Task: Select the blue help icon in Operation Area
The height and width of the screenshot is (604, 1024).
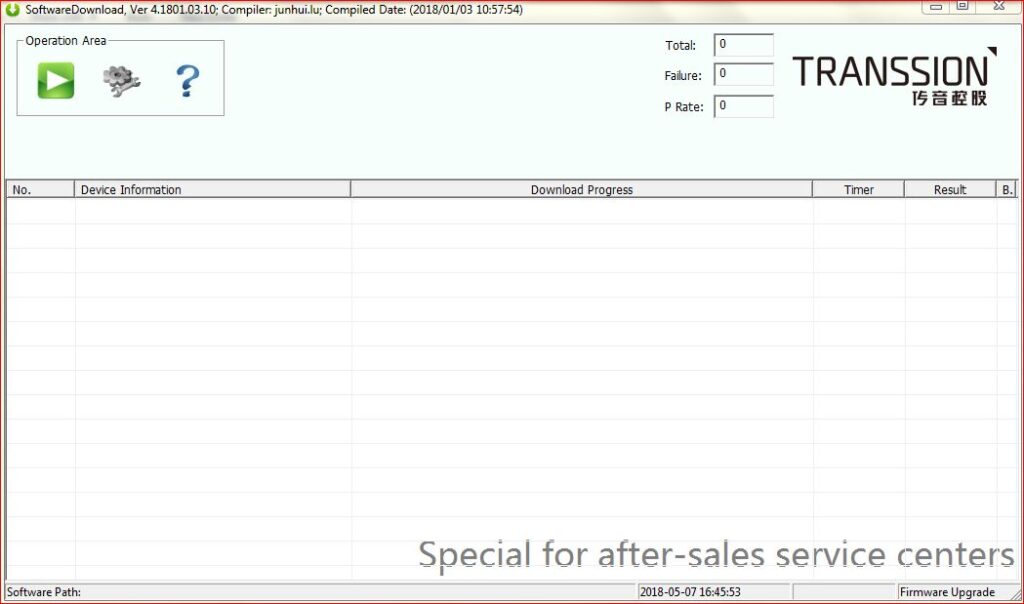Action: (188, 81)
